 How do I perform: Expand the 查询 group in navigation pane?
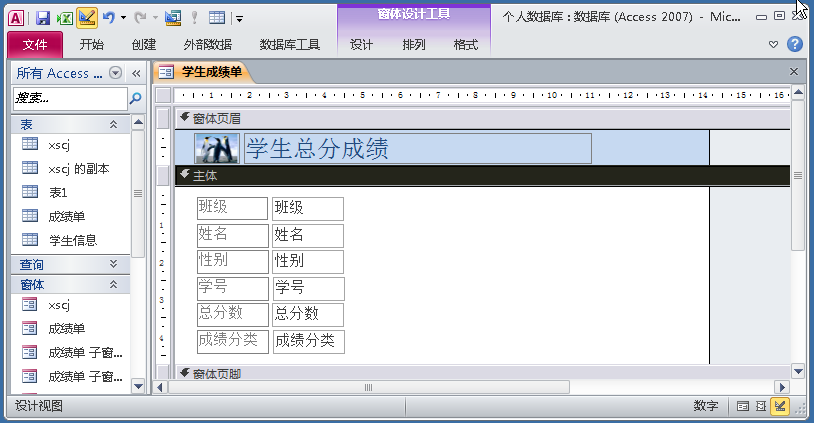(113, 264)
